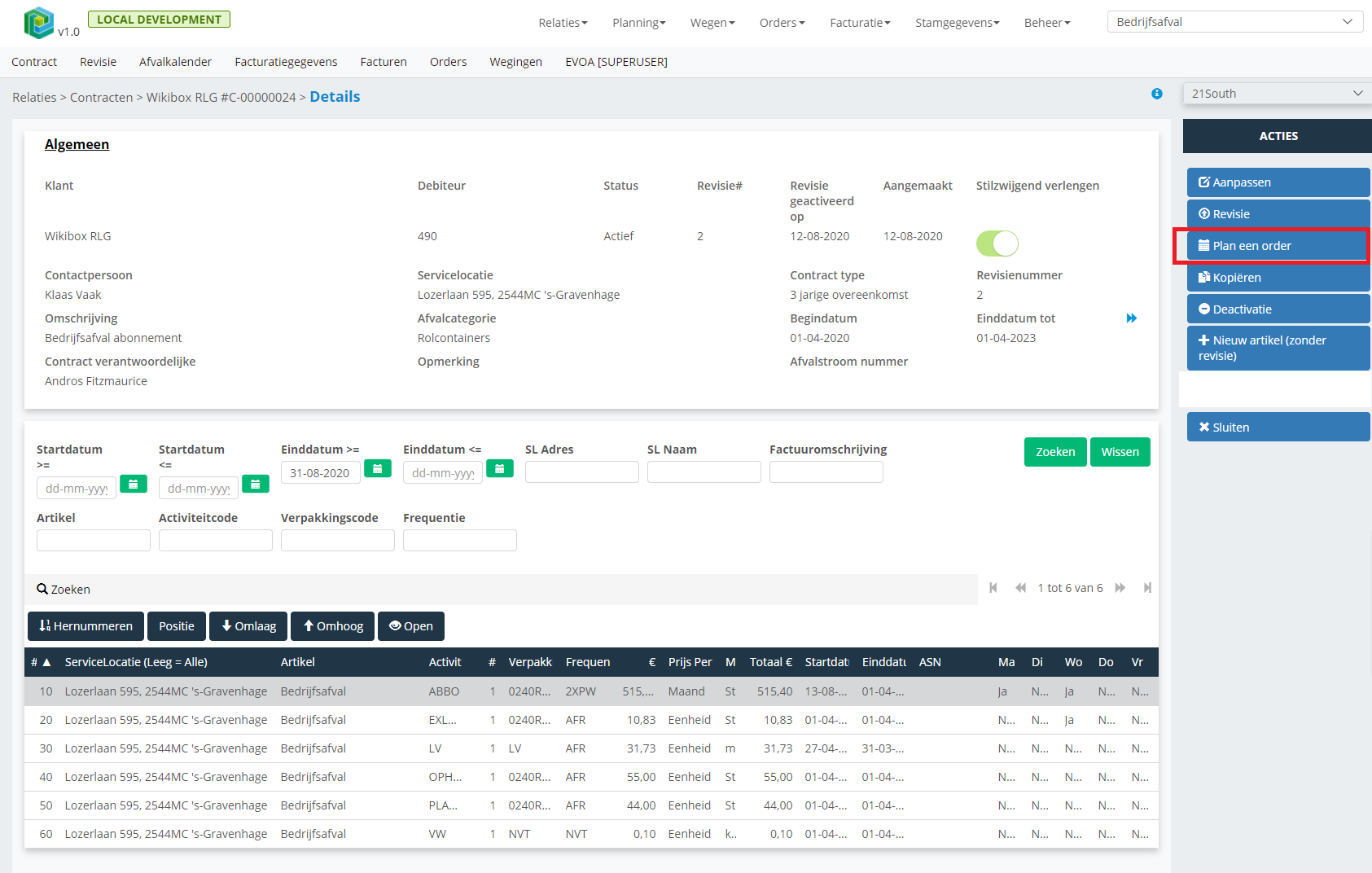
Task: Click the Contracten breadcrumb link
Action: point(101,98)
